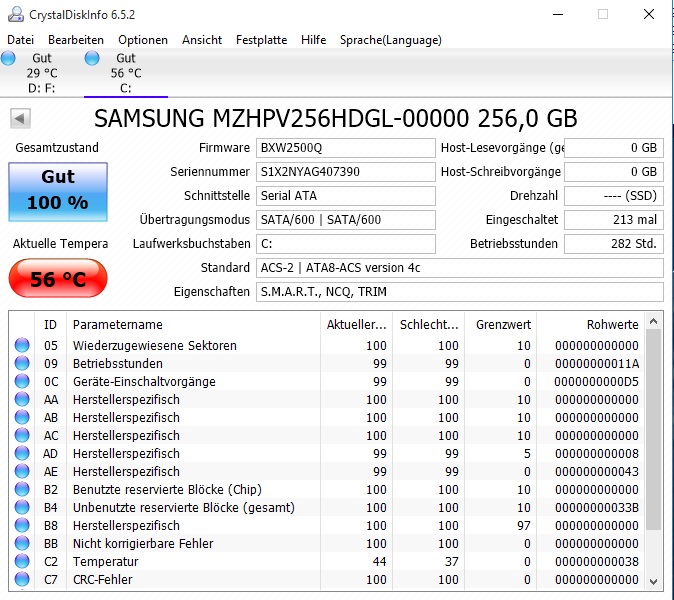This screenshot has height=600, width=674.
Task: Open the Optionen menu
Action: (x=143, y=40)
